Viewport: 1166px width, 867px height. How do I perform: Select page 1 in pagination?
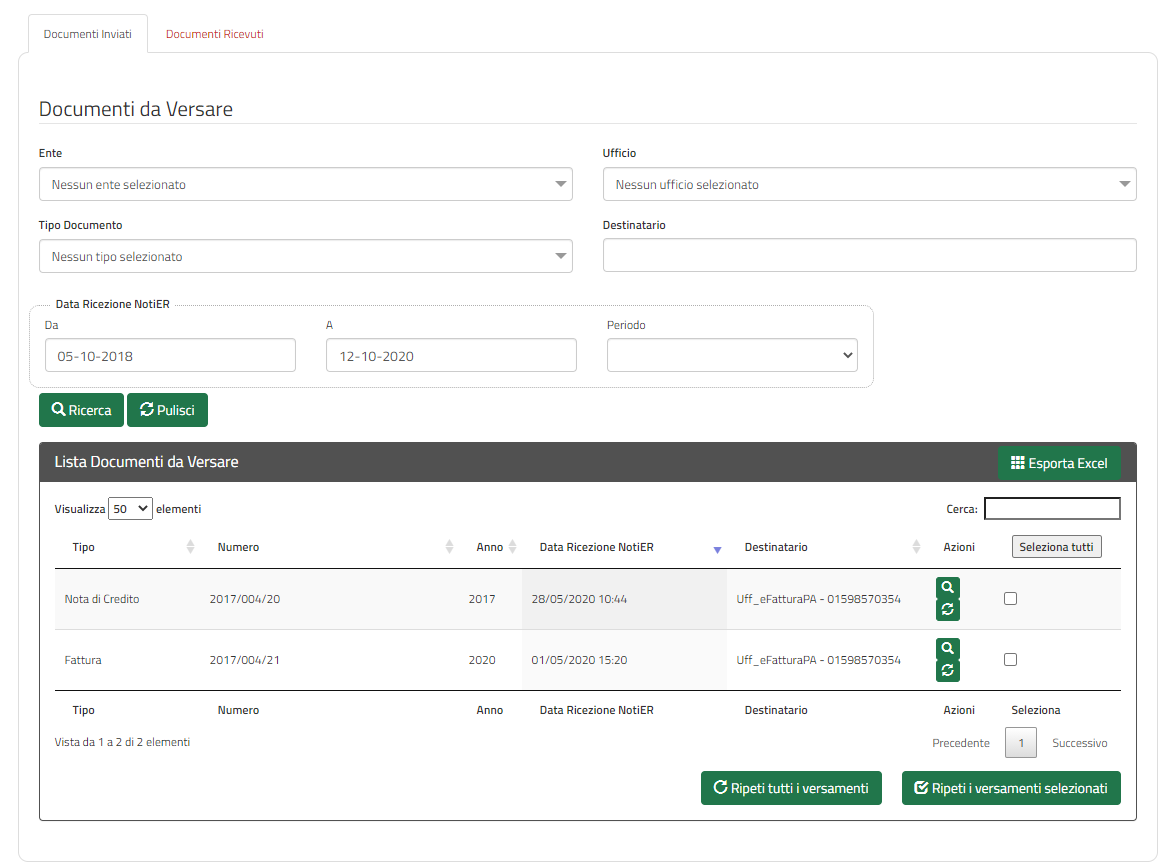[1021, 743]
